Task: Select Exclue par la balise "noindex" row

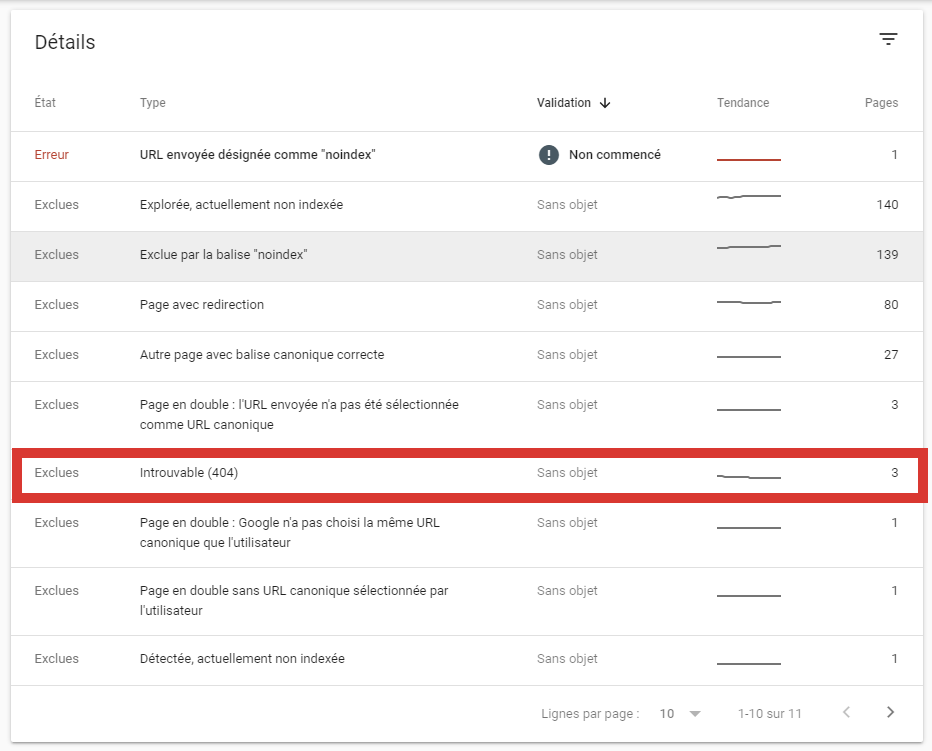Action: click(x=223, y=255)
